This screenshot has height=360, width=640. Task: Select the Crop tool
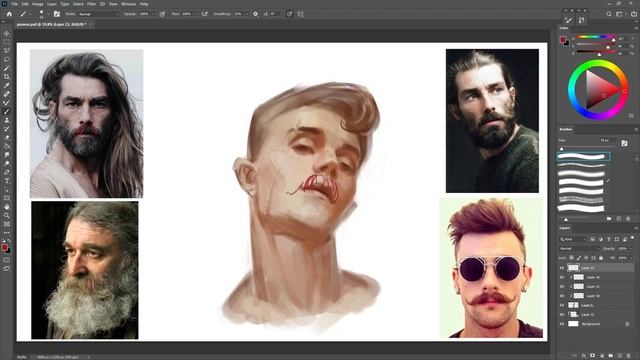click(7, 76)
